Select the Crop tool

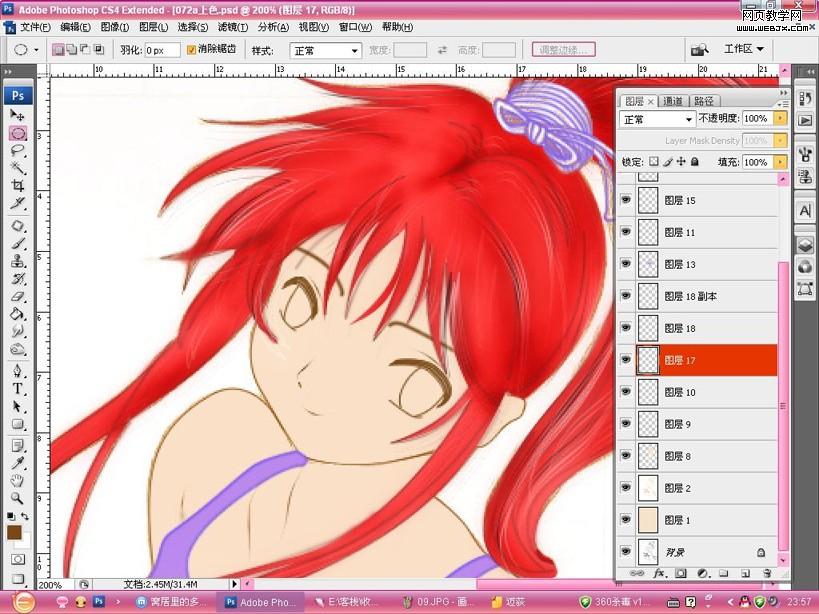18,185
